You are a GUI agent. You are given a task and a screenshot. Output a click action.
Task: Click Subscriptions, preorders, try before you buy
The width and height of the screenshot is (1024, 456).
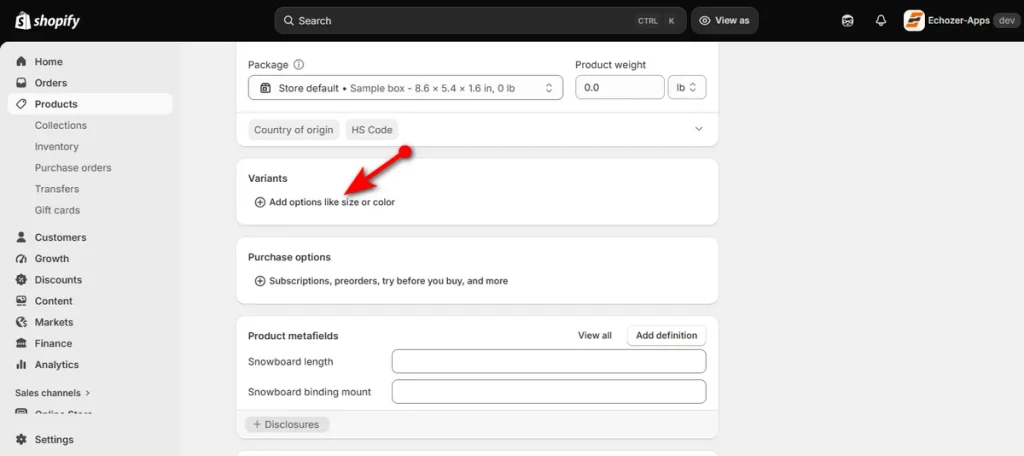coord(381,281)
